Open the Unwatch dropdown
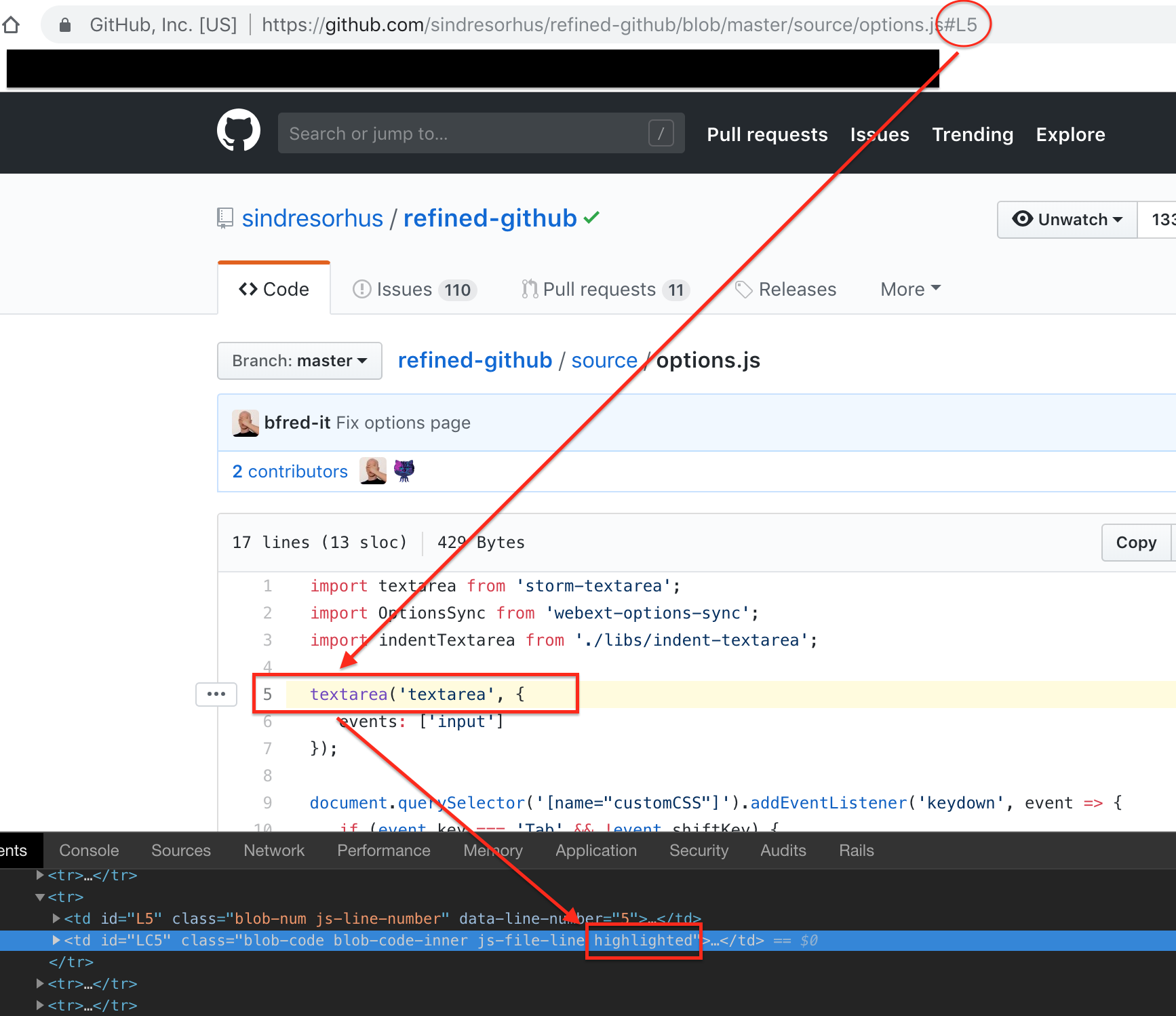Viewport: 1176px width, 1016px height. click(x=1067, y=219)
